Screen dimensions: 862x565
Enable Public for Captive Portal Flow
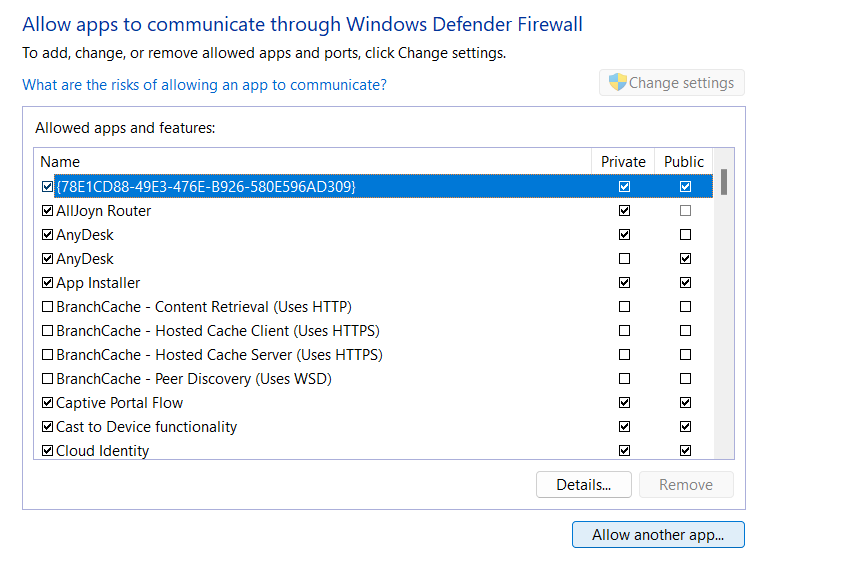685,403
